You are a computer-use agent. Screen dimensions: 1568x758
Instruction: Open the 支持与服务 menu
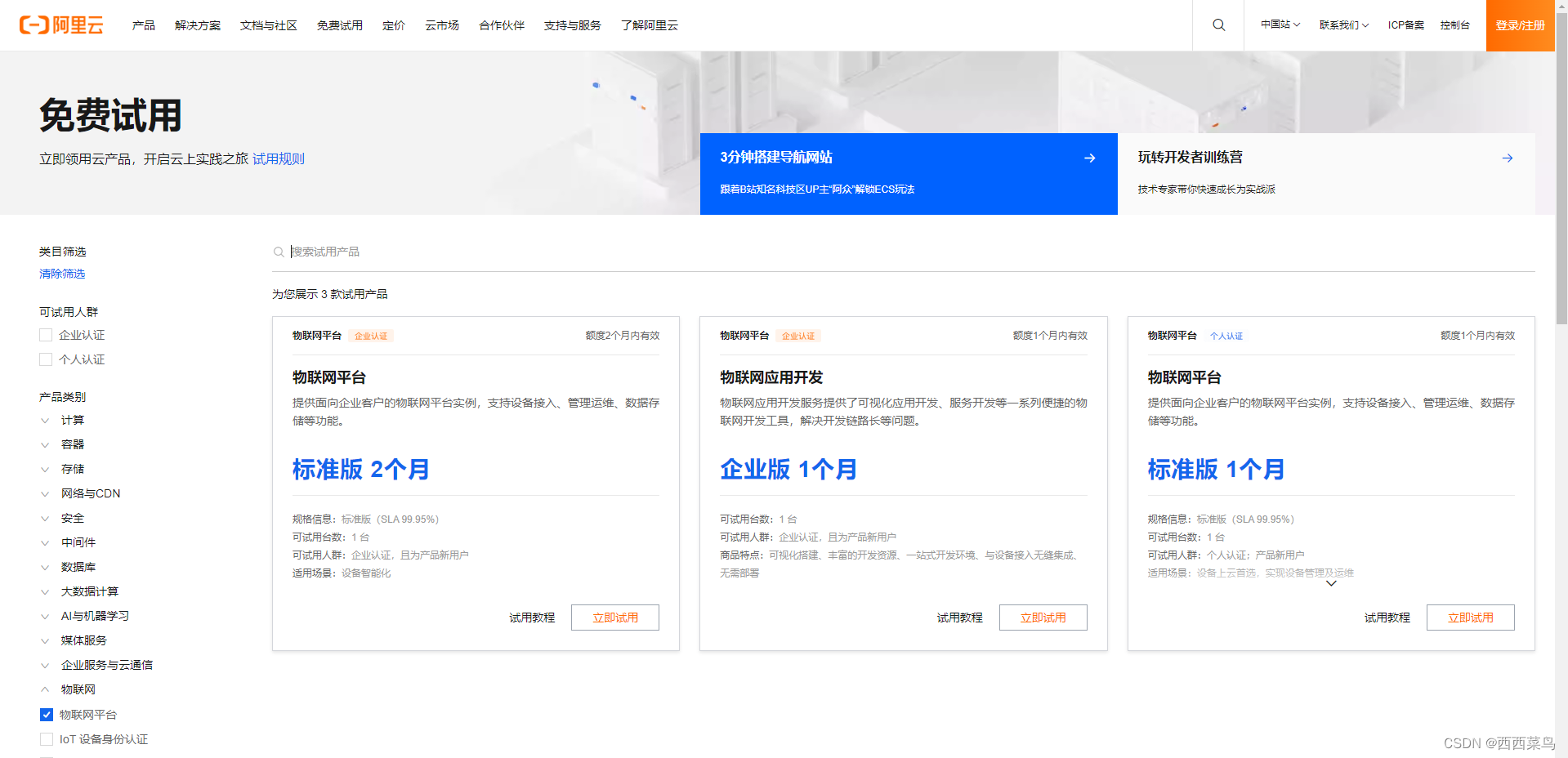tap(573, 25)
